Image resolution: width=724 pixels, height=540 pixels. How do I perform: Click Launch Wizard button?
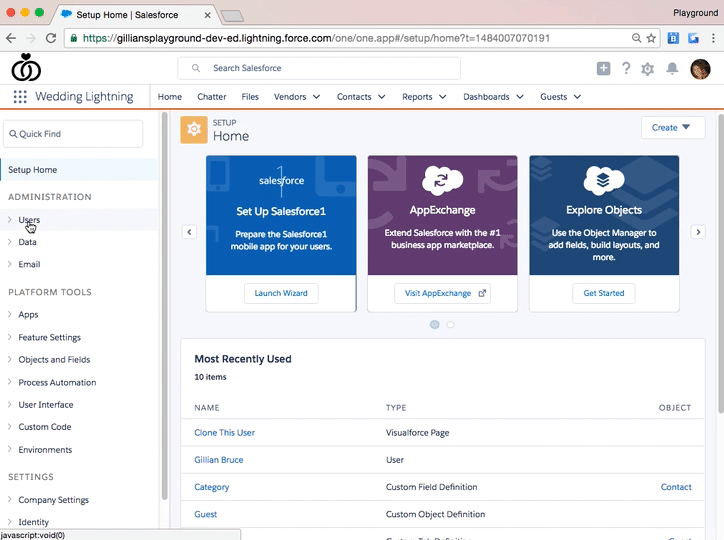click(x=281, y=293)
